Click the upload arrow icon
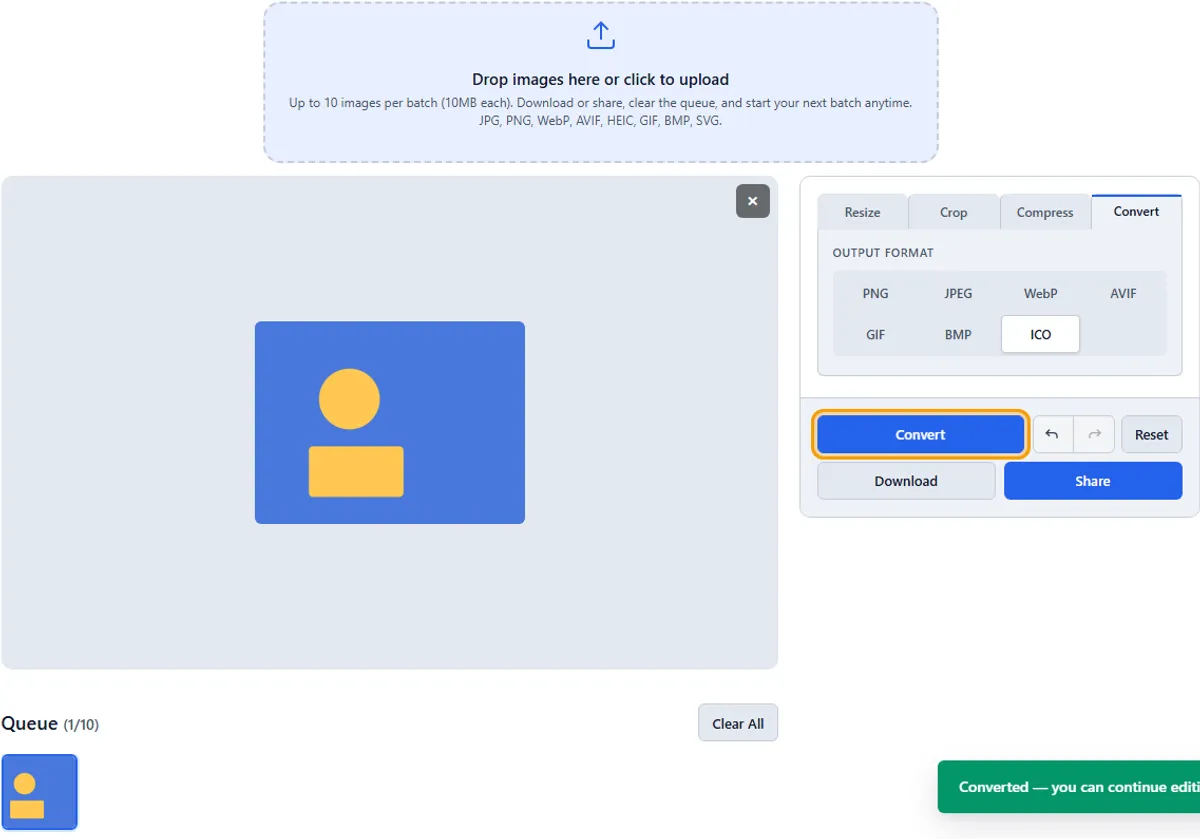Viewport: 1200px width, 839px height. pyautogui.click(x=600, y=36)
